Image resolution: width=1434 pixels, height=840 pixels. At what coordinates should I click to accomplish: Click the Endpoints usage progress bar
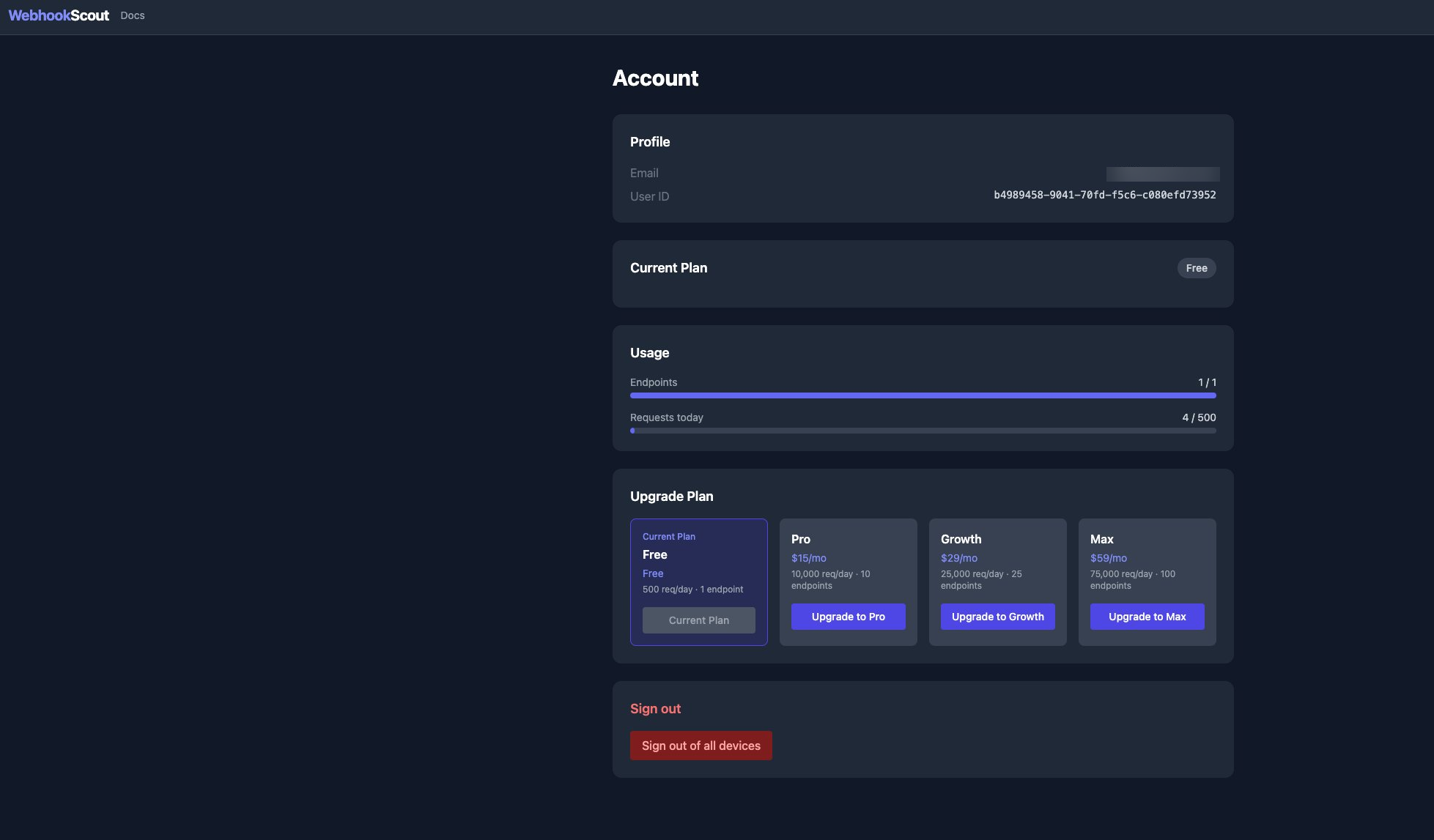[923, 395]
